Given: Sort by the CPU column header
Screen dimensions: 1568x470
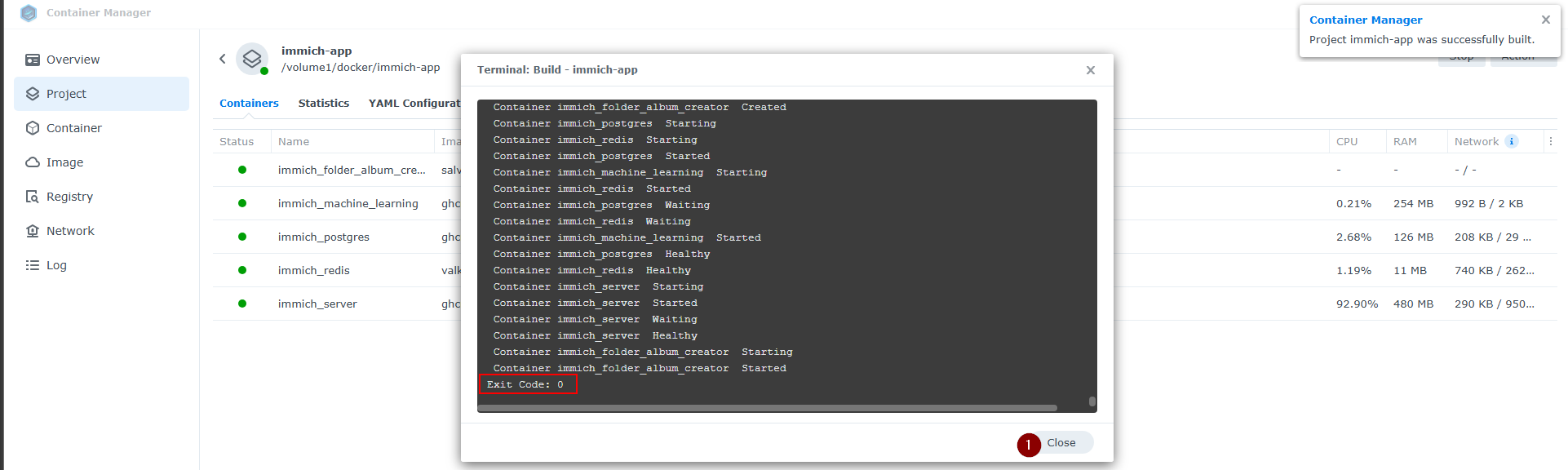Looking at the screenshot, I should [x=1347, y=141].
